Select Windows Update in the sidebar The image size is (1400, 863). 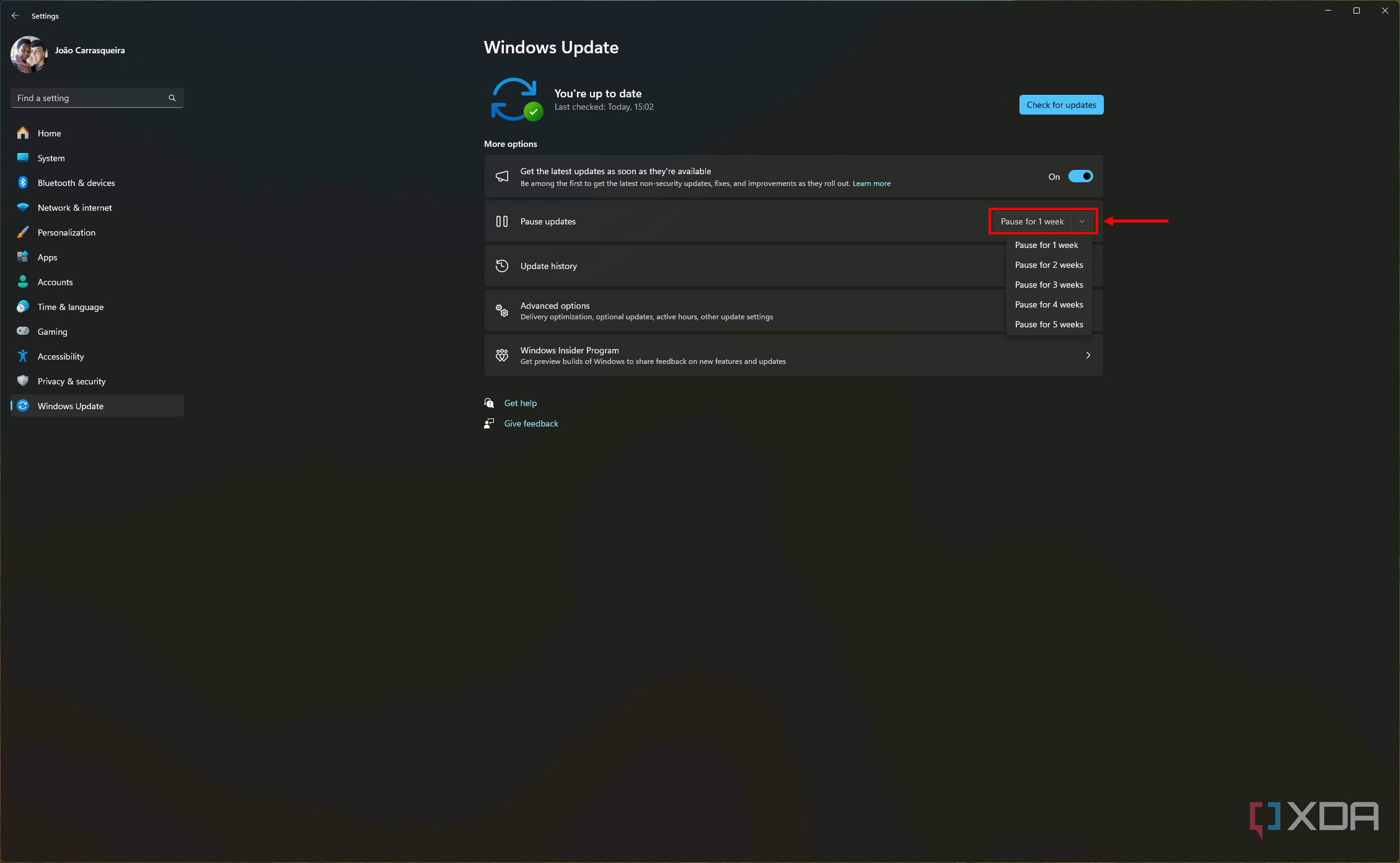click(97, 406)
